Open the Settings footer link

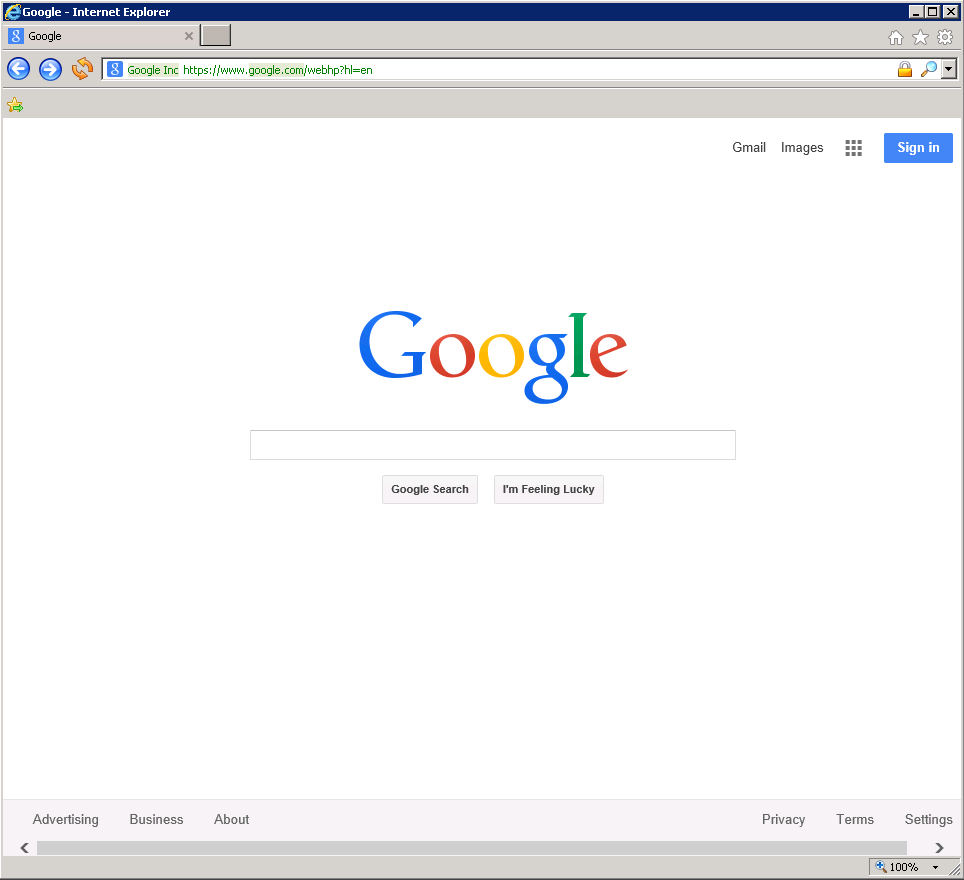pyautogui.click(x=928, y=819)
